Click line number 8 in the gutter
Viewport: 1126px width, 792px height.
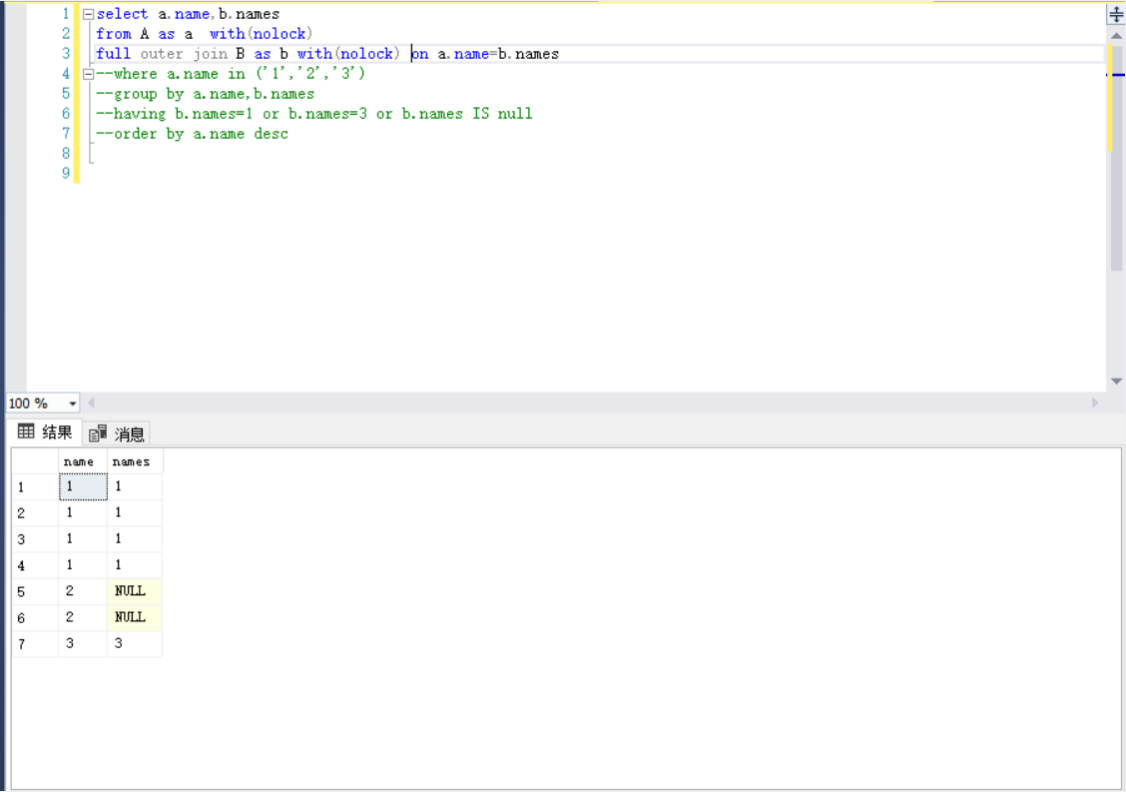65,153
